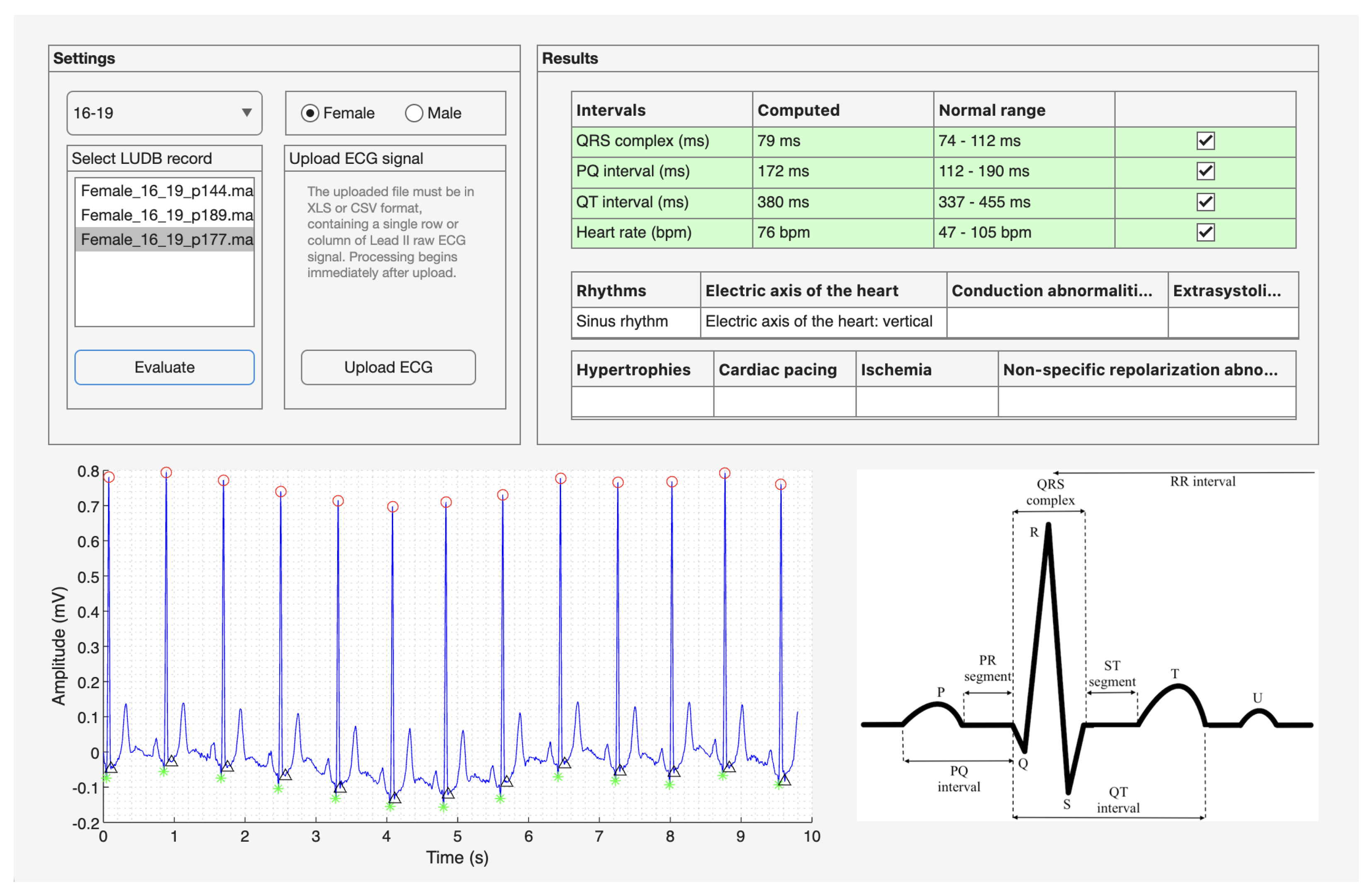Select the Female radio button

(x=310, y=113)
